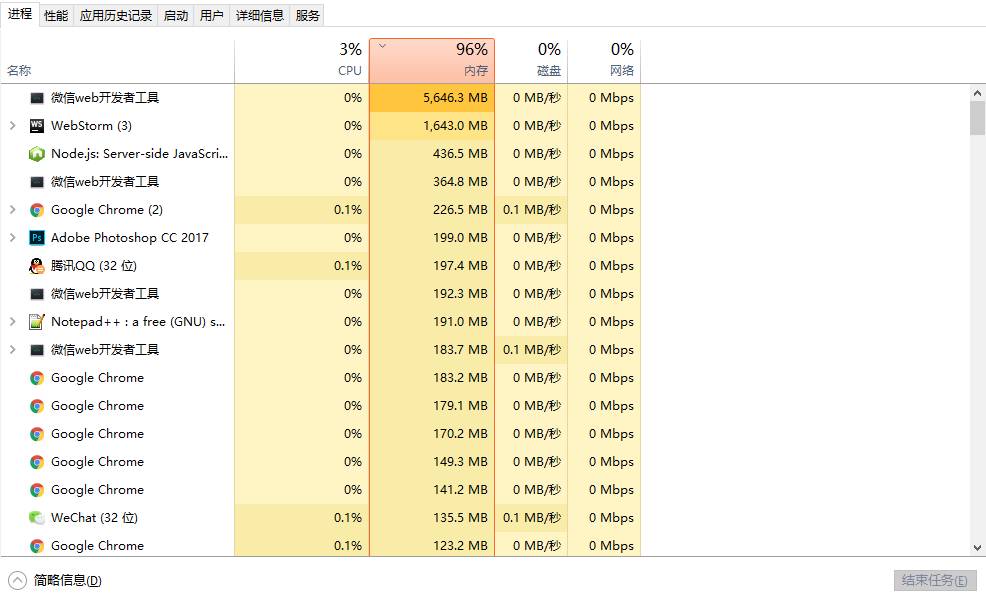Click the WeChat (32 位) icon
Image resolution: width=986 pixels, height=605 pixels.
click(37, 518)
